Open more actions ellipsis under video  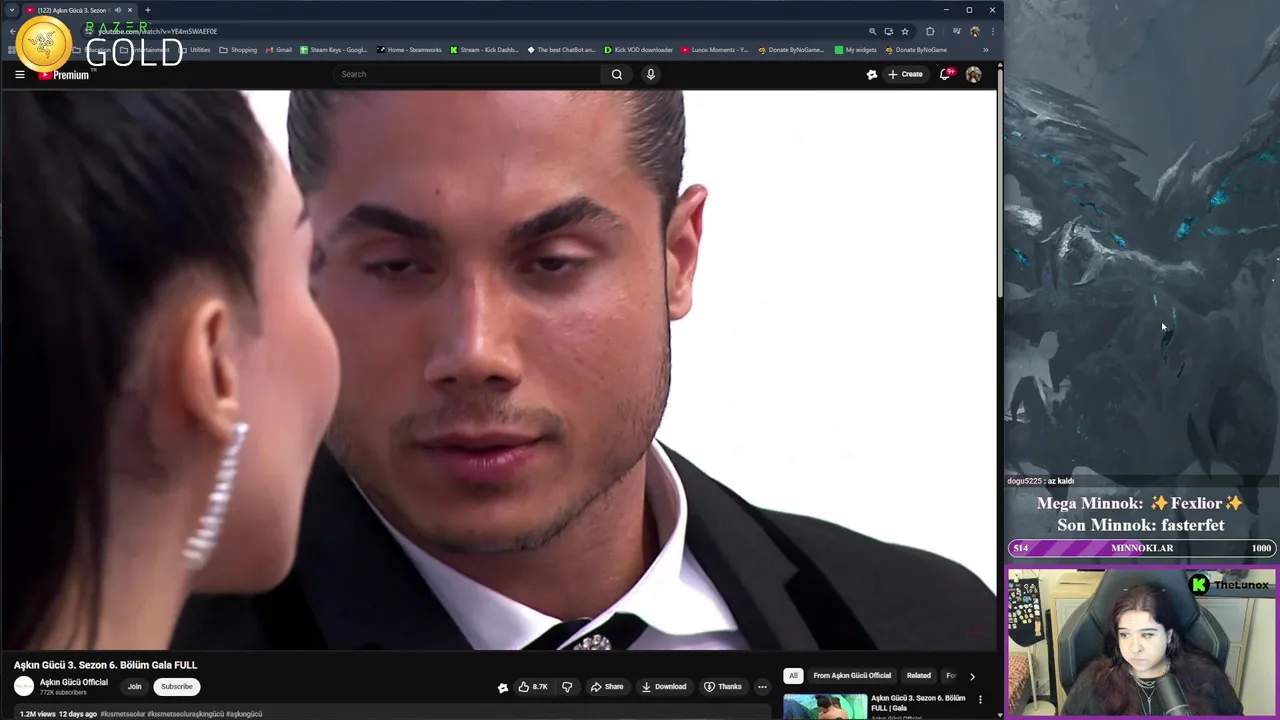tap(762, 687)
